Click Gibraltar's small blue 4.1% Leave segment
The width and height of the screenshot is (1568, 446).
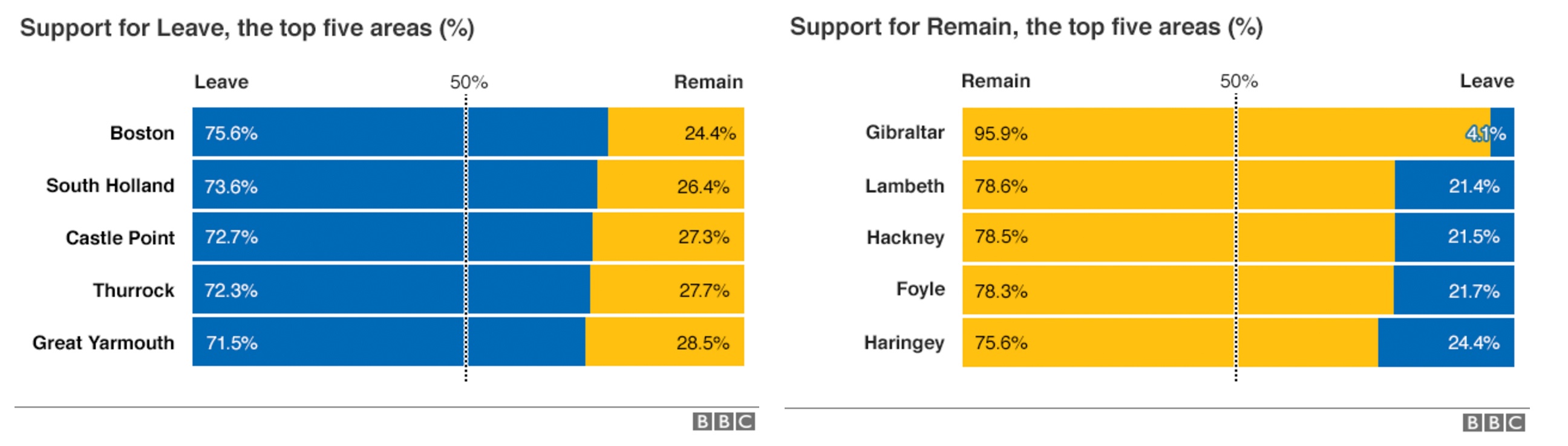click(x=1502, y=132)
